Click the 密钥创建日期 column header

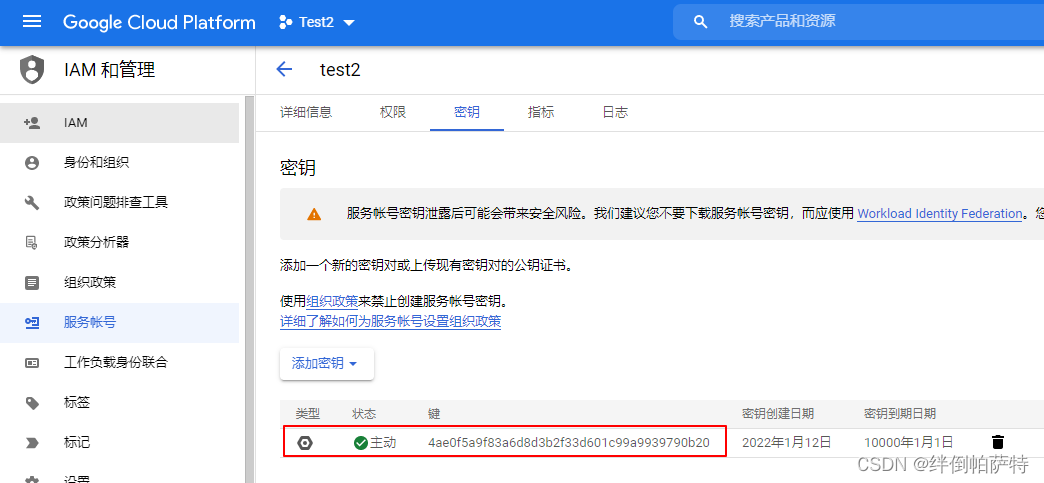tap(778, 414)
